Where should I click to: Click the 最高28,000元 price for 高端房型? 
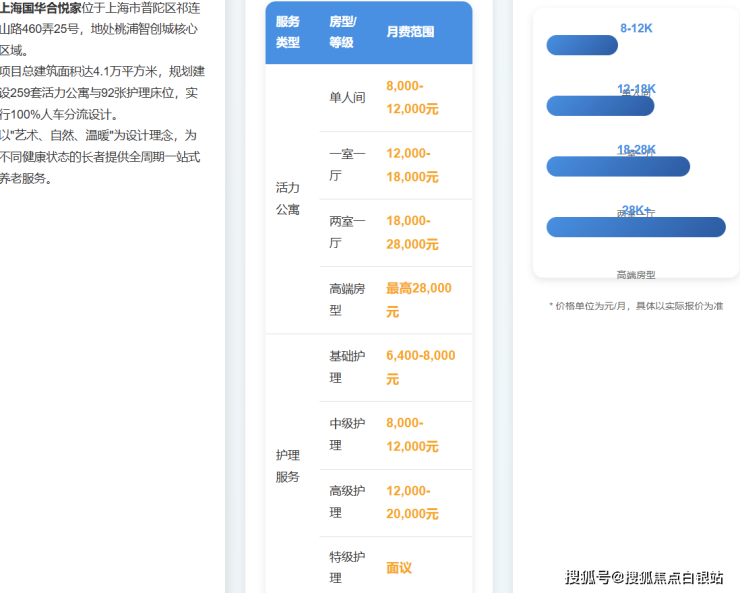418,299
